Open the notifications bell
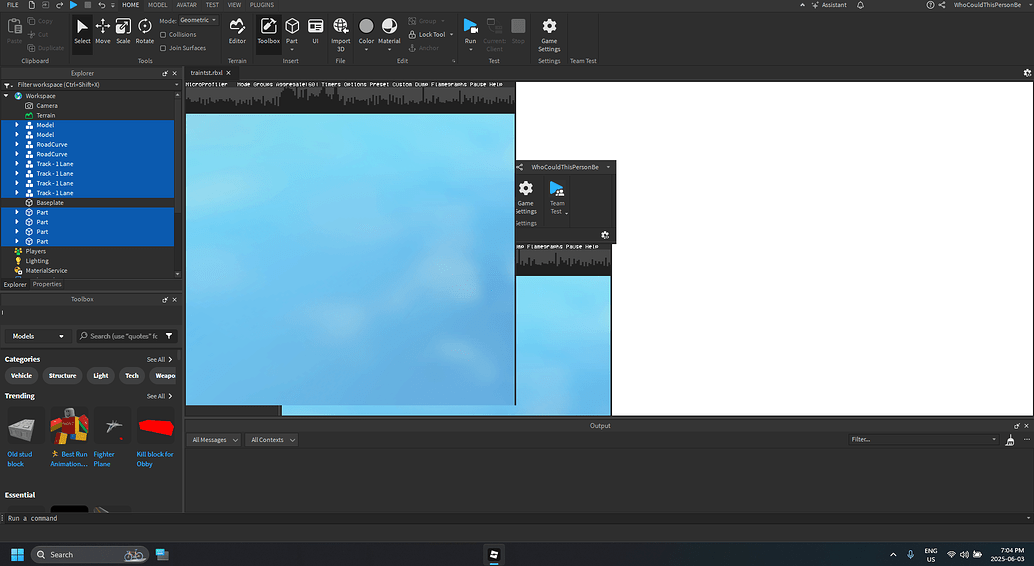Image resolution: width=1034 pixels, height=566 pixels. (861, 5)
